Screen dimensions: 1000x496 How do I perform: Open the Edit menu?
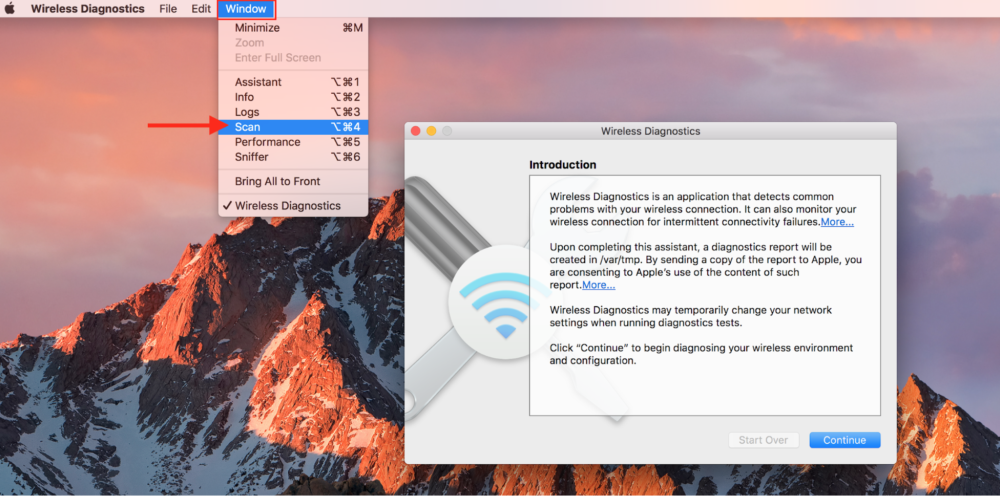click(201, 9)
